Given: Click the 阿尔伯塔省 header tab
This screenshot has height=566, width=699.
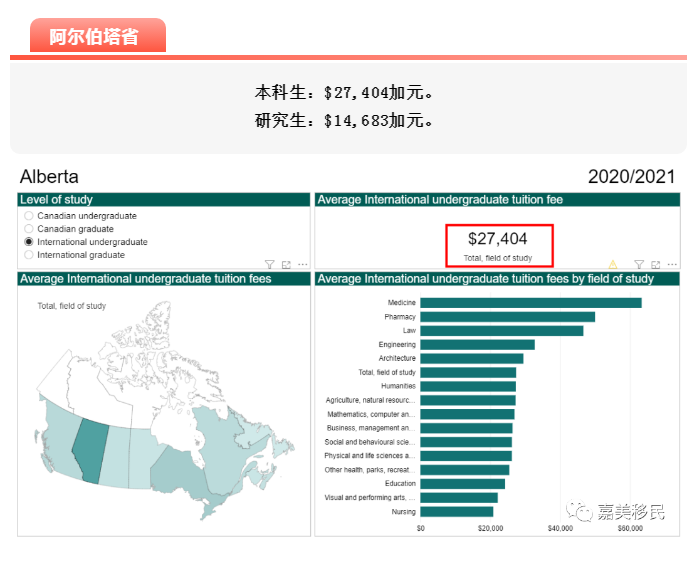Looking at the screenshot, I should (x=97, y=37).
